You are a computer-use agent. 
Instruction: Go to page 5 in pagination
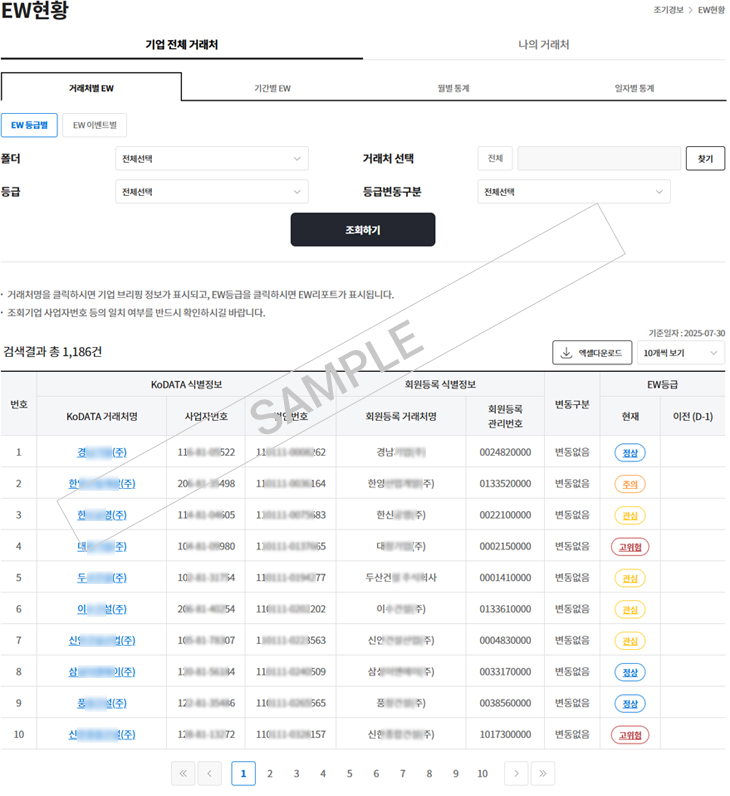[x=349, y=773]
